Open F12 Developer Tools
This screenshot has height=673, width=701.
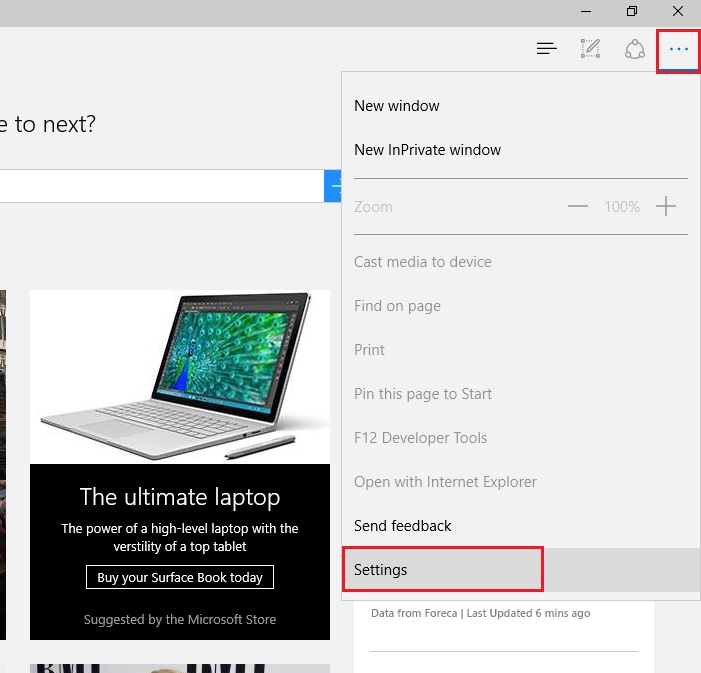pos(521,438)
